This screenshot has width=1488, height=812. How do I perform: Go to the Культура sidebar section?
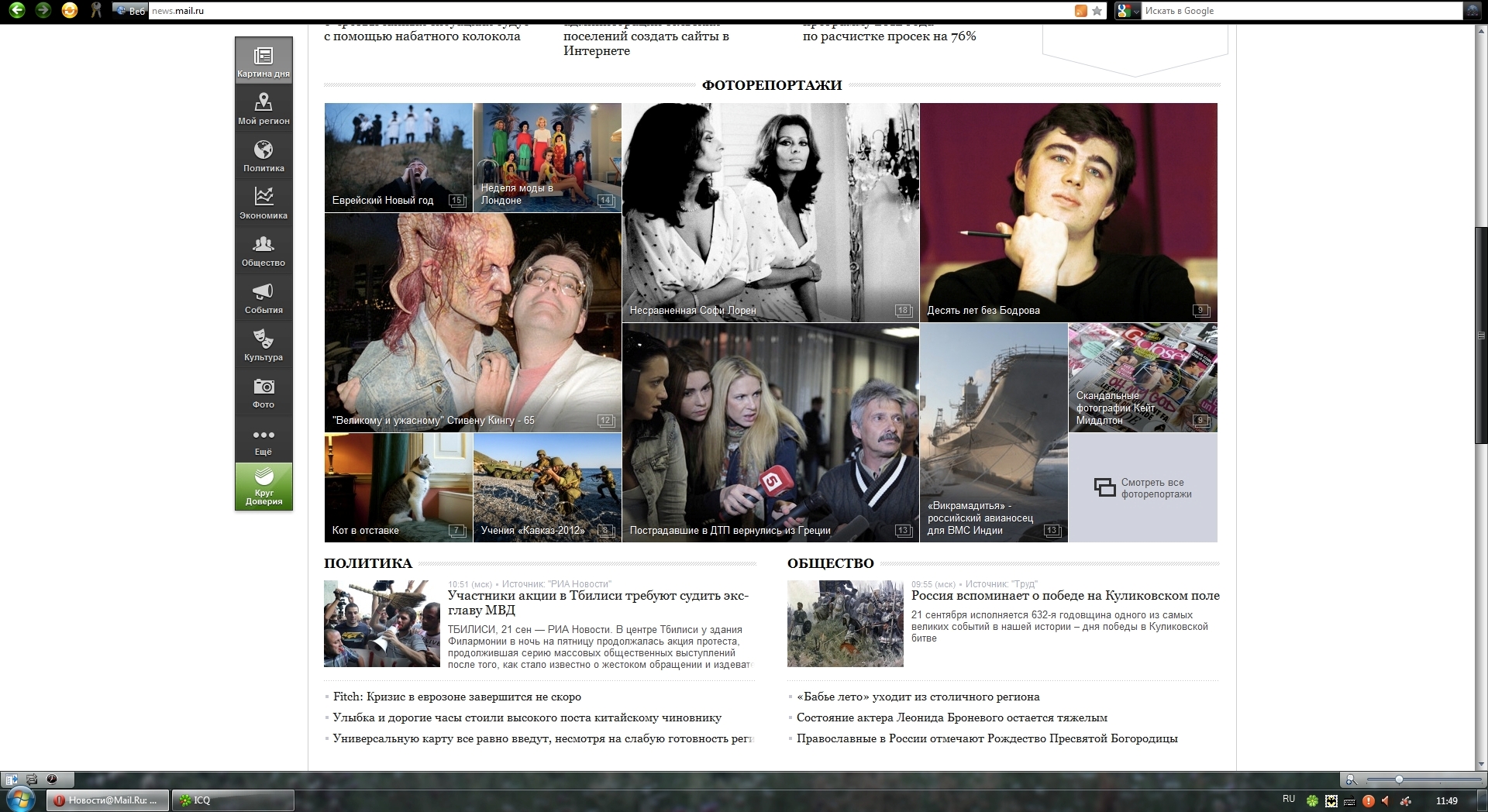(x=263, y=344)
